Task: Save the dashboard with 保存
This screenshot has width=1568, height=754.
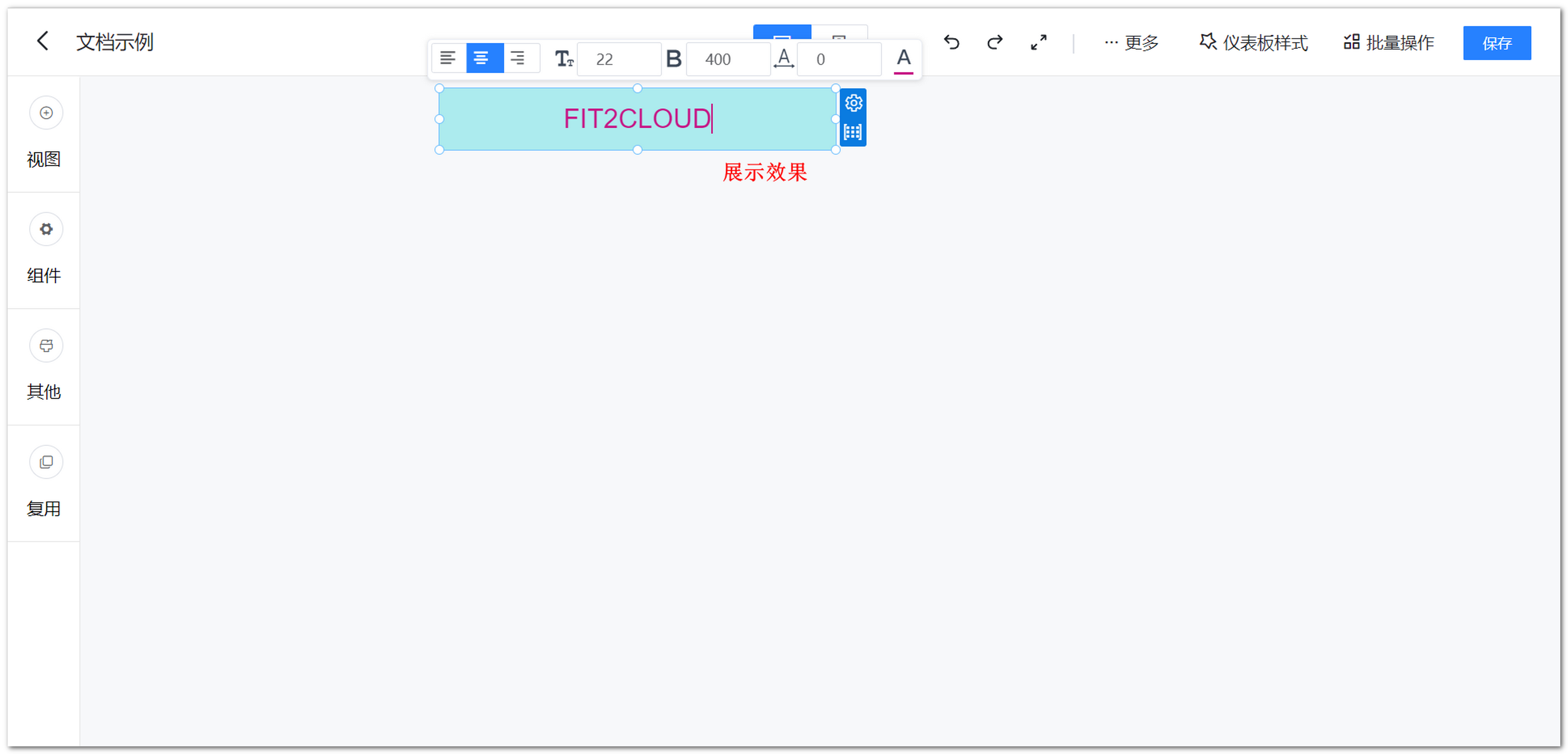Action: [1497, 42]
